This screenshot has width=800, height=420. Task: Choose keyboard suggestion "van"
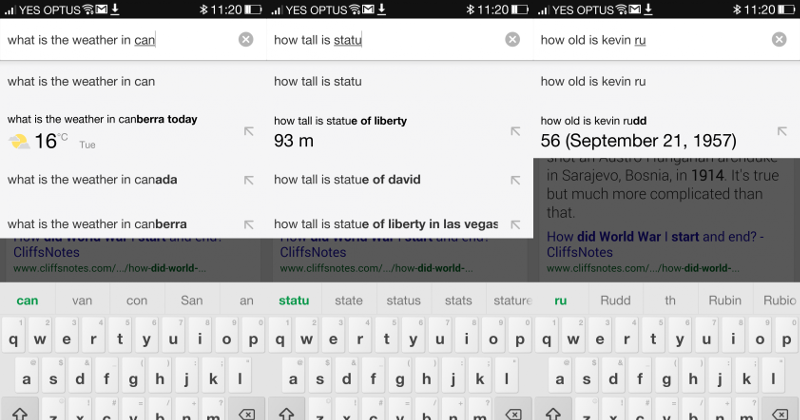(x=82, y=300)
